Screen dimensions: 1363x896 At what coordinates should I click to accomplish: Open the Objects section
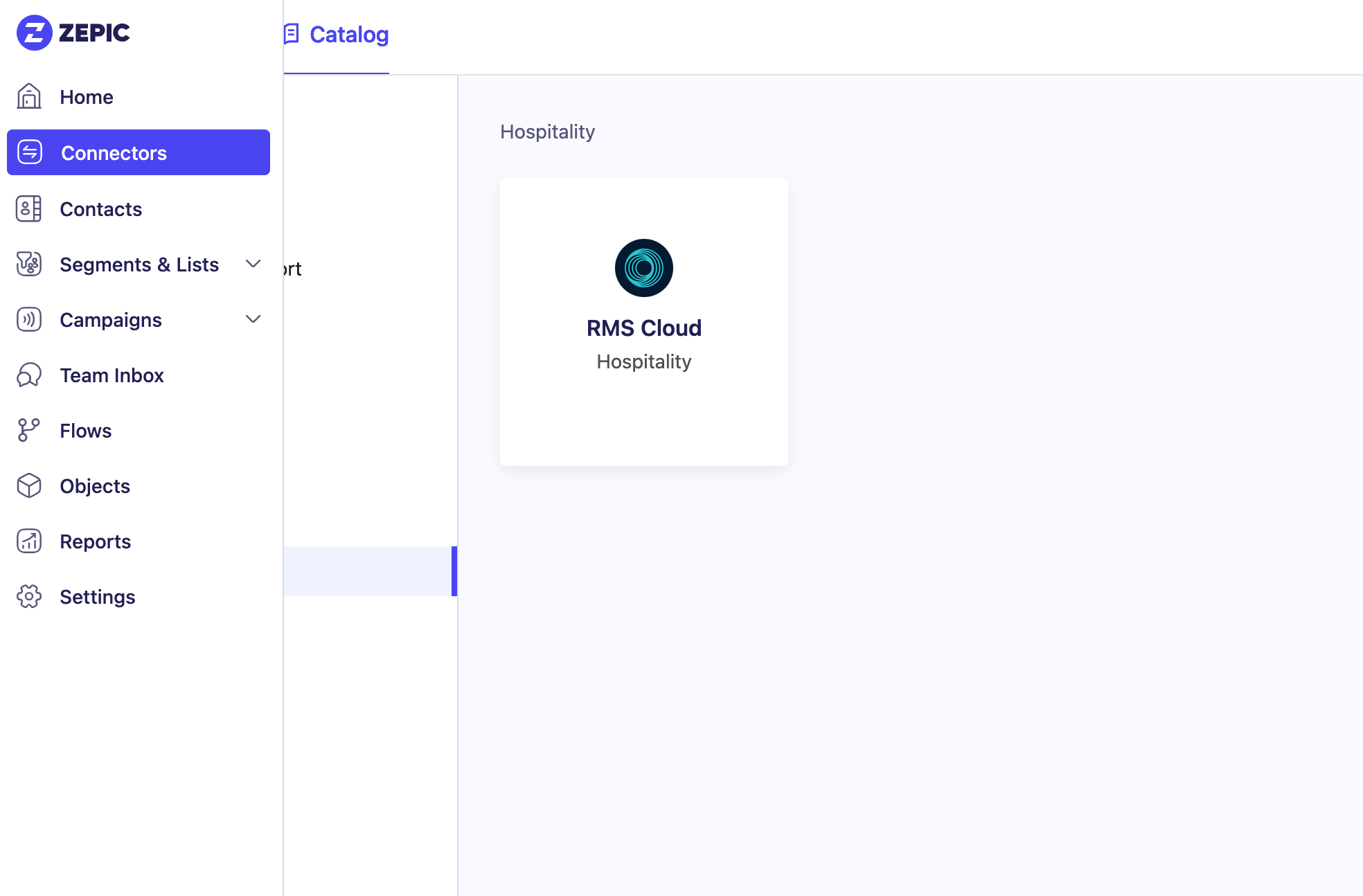[x=95, y=486]
